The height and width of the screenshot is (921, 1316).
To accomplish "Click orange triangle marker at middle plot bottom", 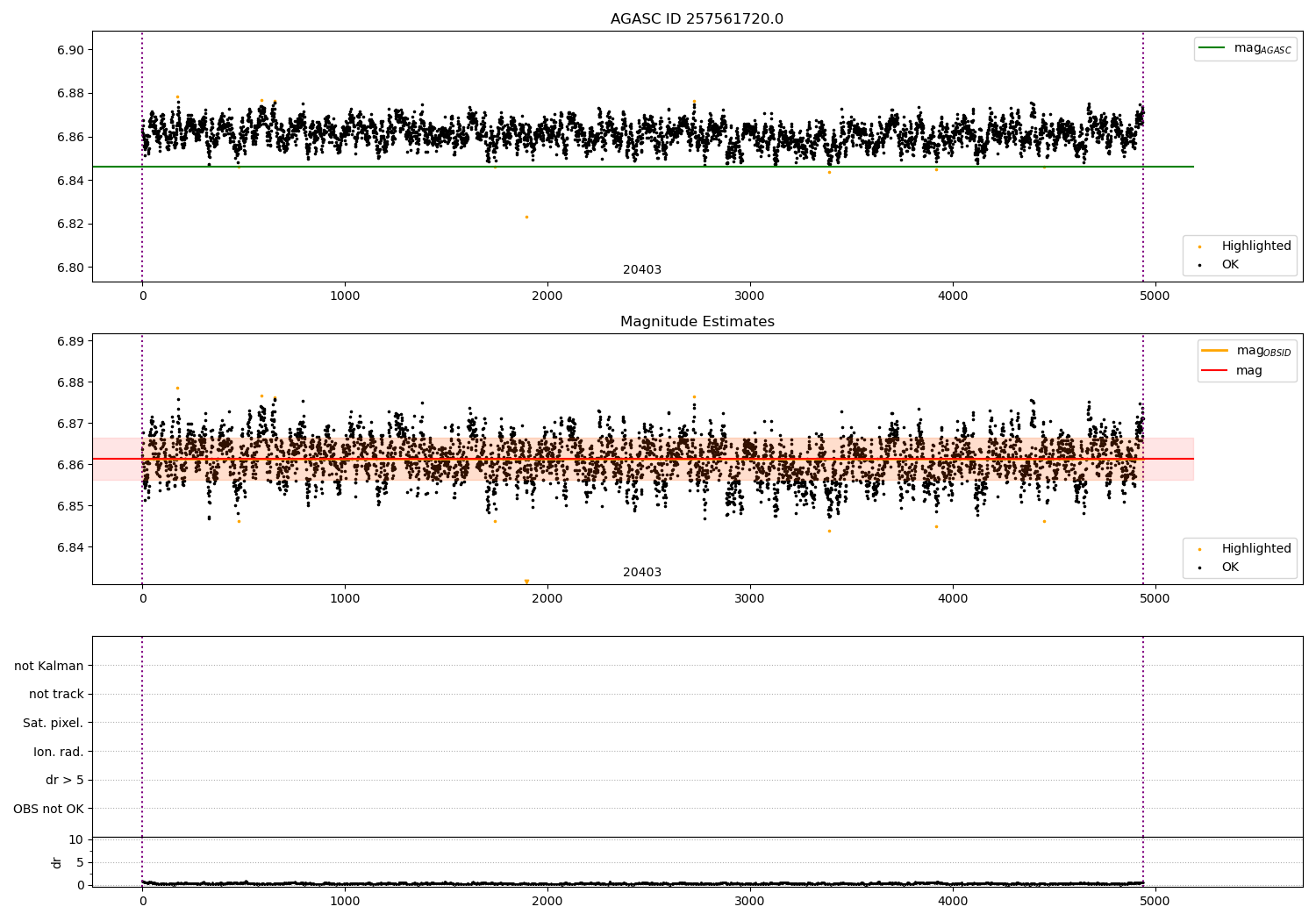I will click(526, 582).
